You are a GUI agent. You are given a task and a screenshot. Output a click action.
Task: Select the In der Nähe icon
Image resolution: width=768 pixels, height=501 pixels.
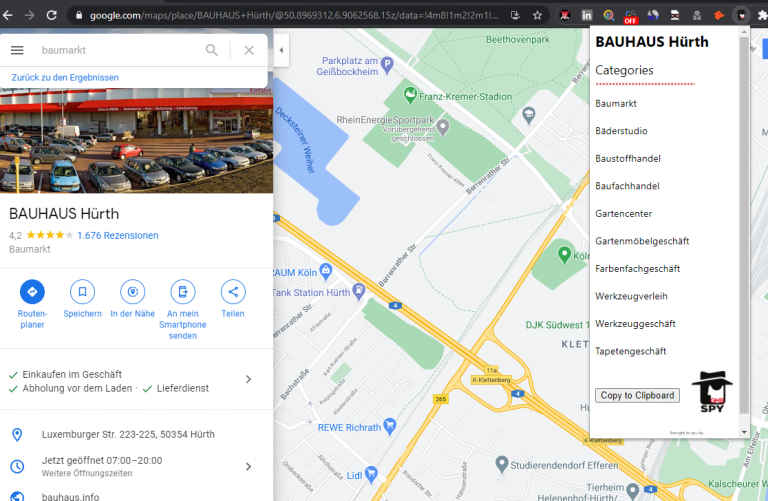[133, 292]
